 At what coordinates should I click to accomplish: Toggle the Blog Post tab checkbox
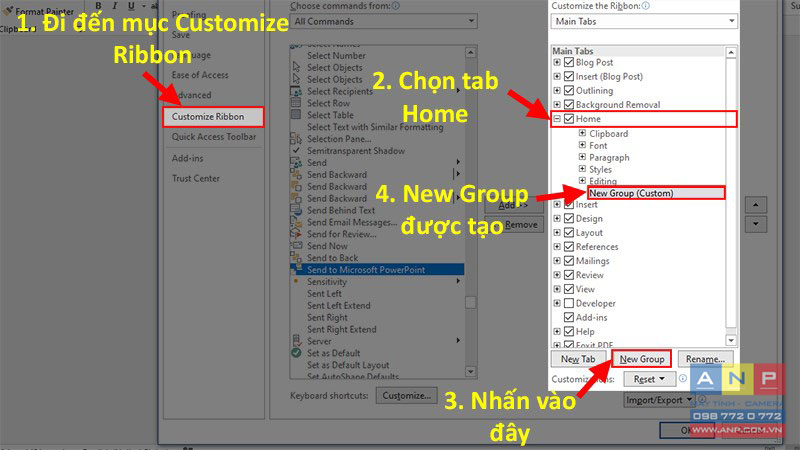click(x=569, y=62)
